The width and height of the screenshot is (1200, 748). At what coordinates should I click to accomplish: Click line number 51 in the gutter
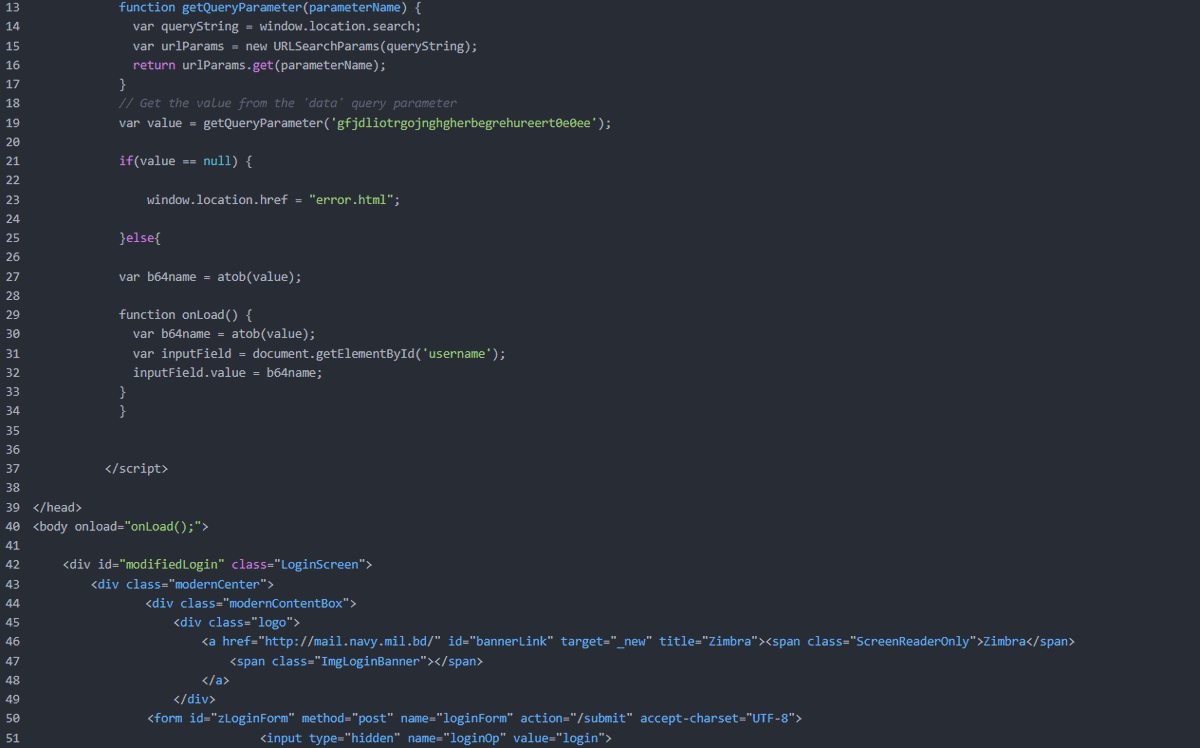pos(12,738)
